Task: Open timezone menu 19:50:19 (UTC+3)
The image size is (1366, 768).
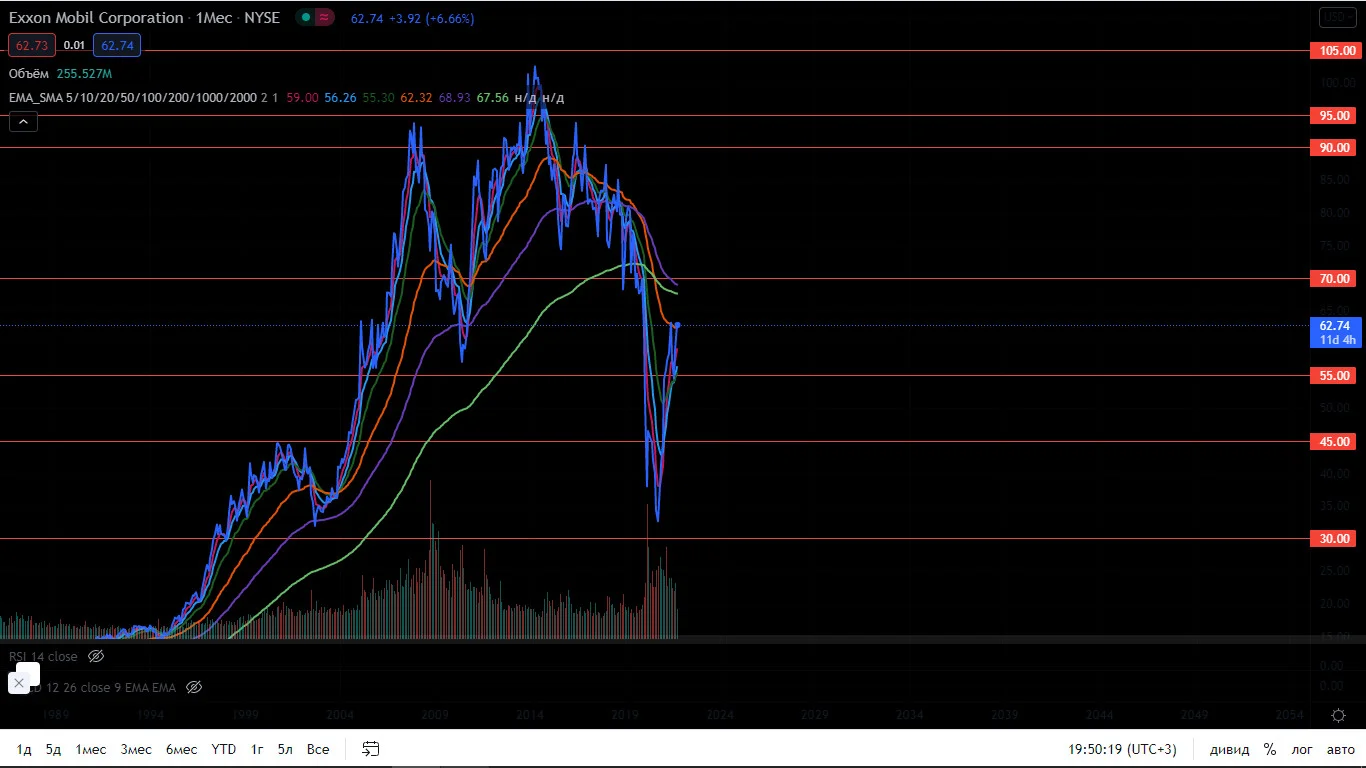Action: click(x=1122, y=749)
